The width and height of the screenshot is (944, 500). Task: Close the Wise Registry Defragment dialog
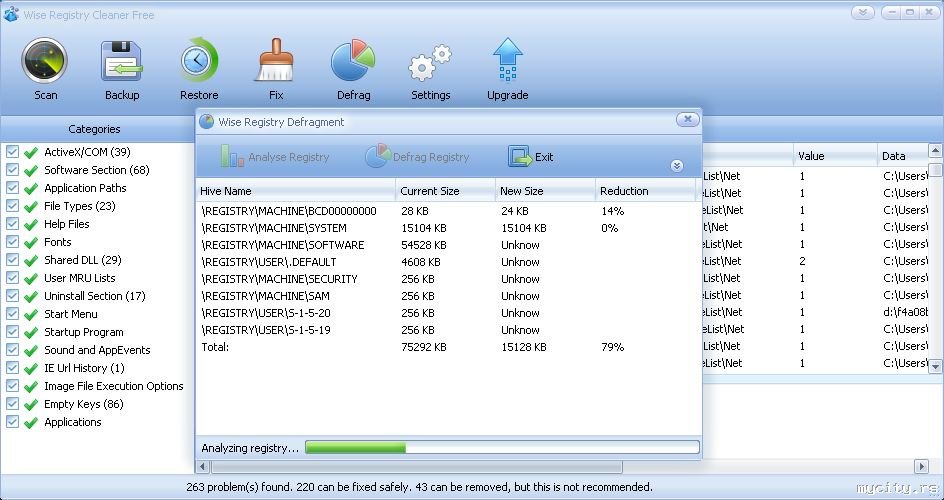[687, 120]
